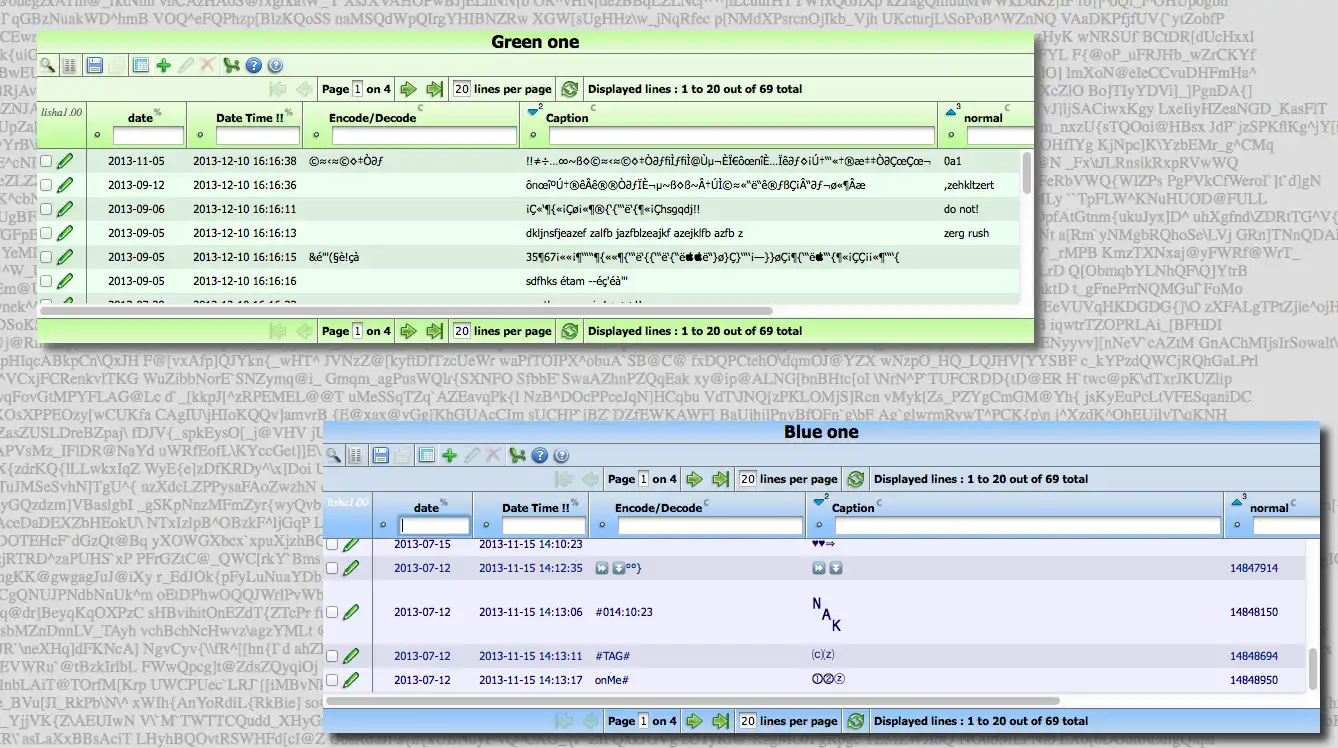Open date filter operator circle in Green one
The width and height of the screenshot is (1338, 748).
tap(97, 134)
